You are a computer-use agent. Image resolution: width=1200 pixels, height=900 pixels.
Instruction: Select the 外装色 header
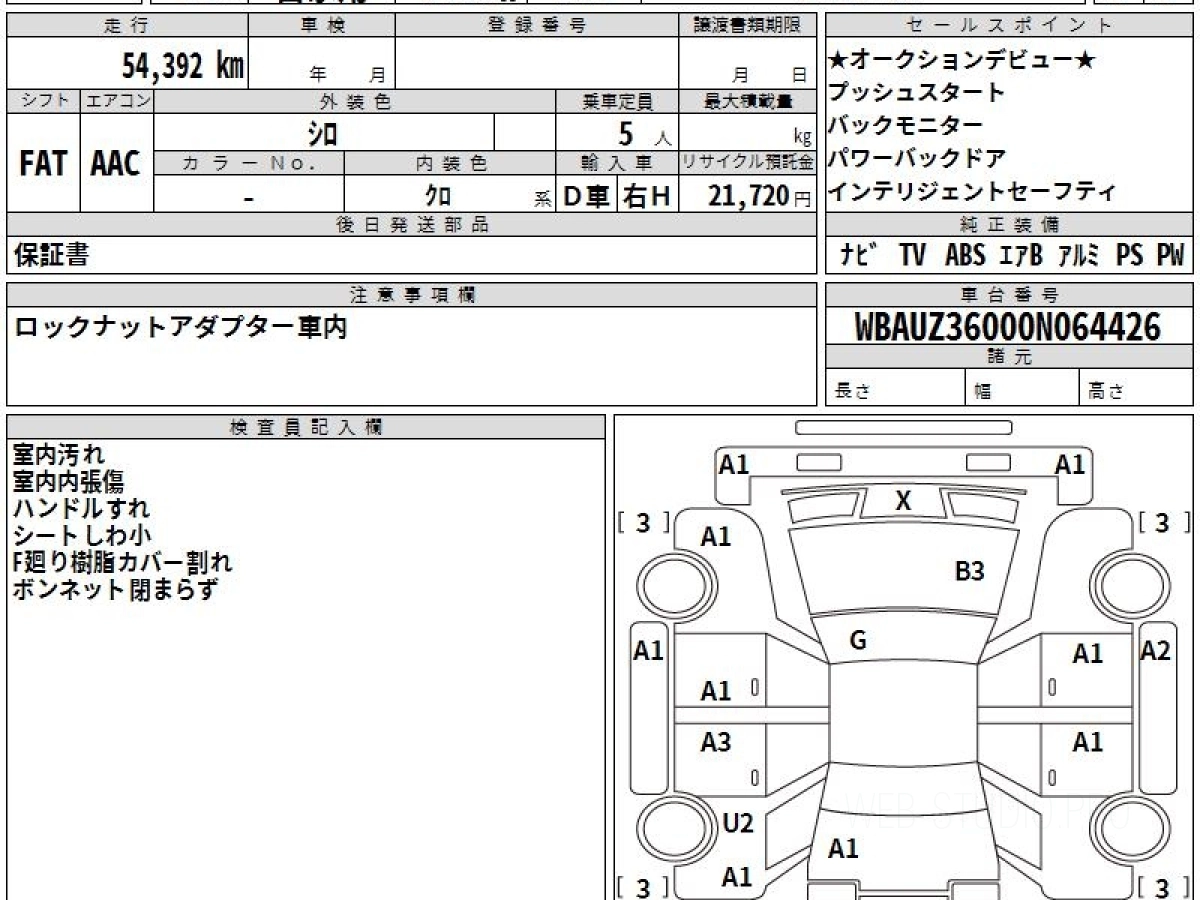click(355, 101)
